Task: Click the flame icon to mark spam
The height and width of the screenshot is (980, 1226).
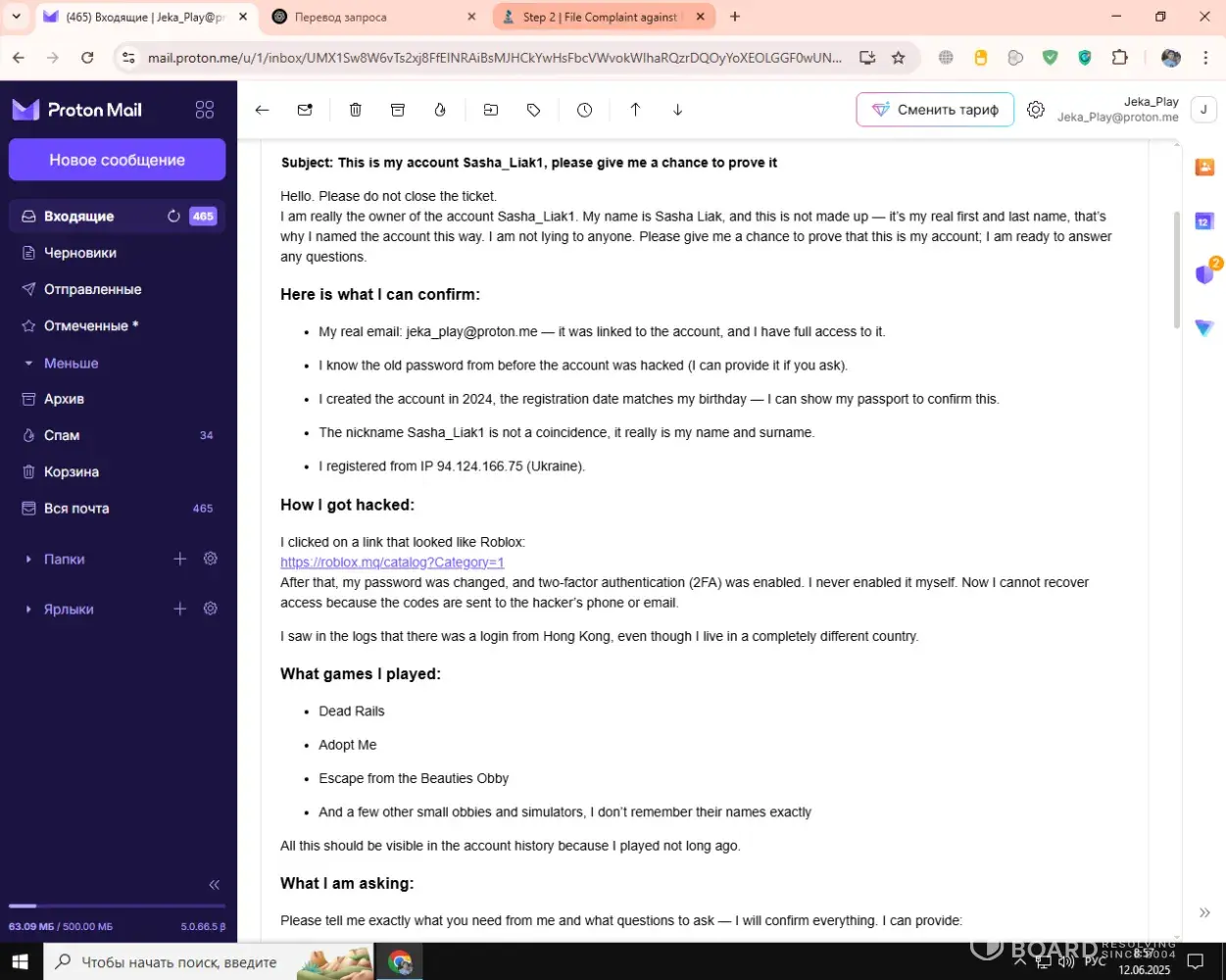Action: (440, 110)
